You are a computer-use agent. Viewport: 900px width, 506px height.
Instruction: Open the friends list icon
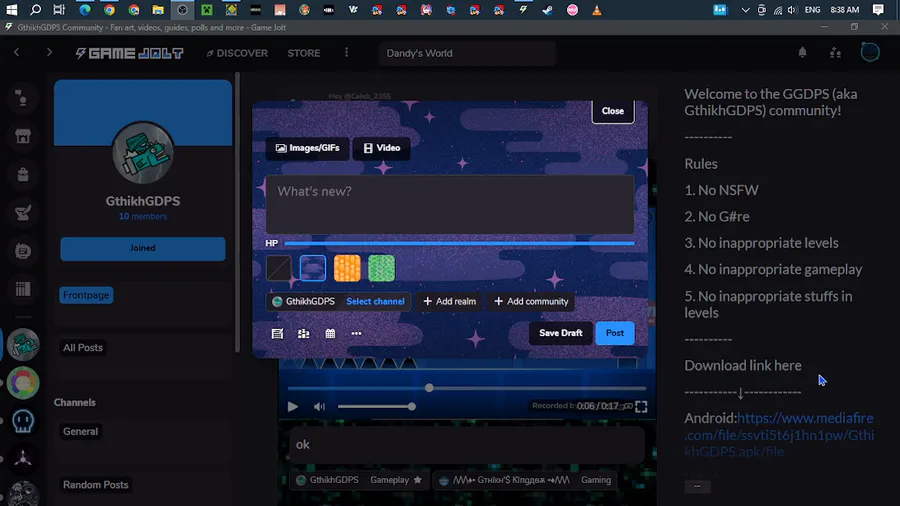[x=835, y=53]
